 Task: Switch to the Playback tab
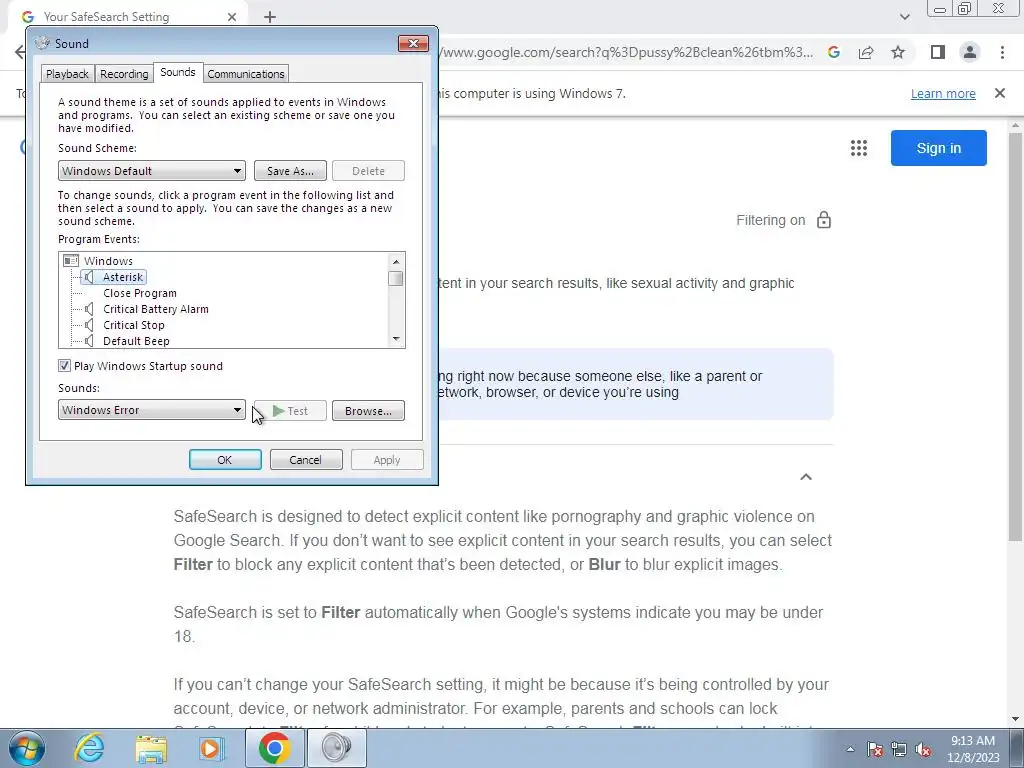click(67, 74)
